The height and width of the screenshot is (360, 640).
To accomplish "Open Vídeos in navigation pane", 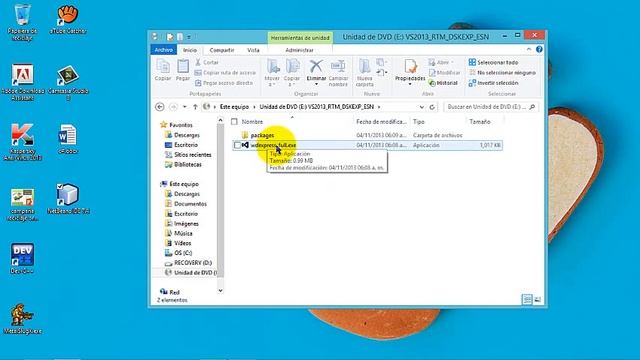I will (x=182, y=243).
